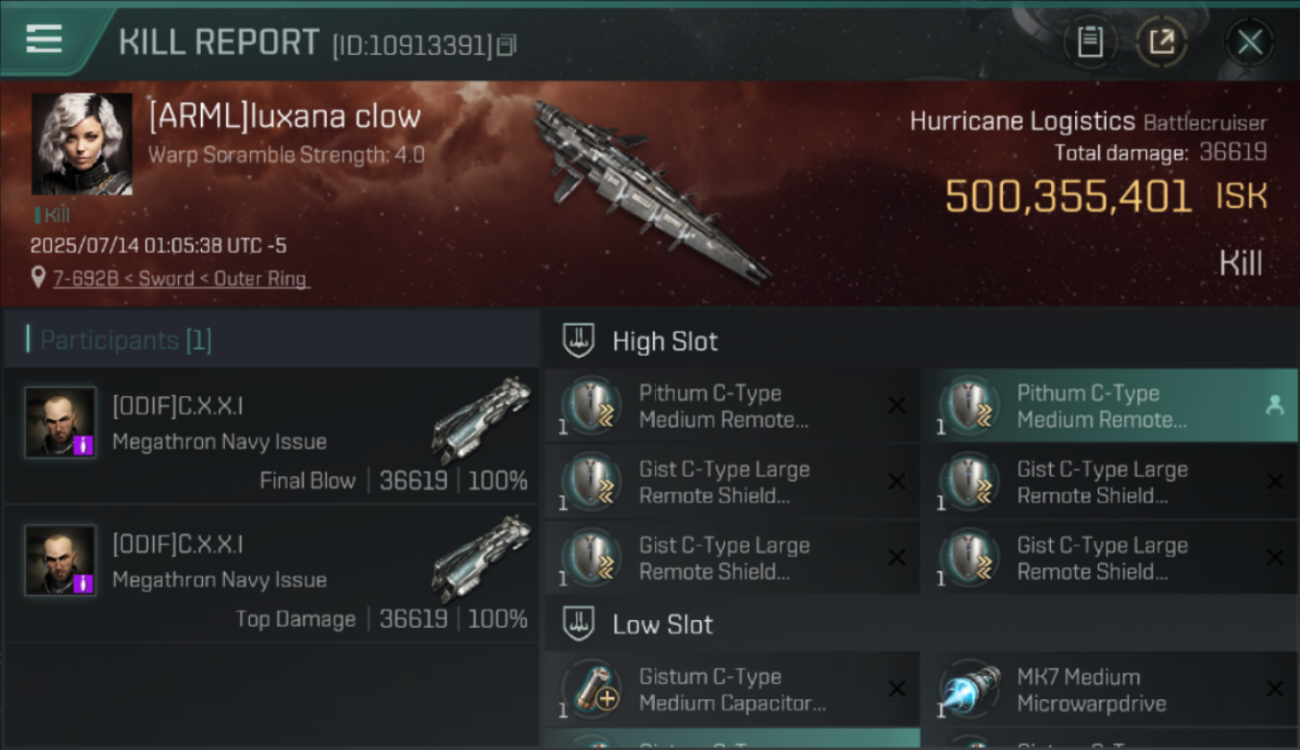The width and height of the screenshot is (1300, 750).
Task: Select the MK7 Medium Microwarpdrive module
Action: click(1108, 689)
